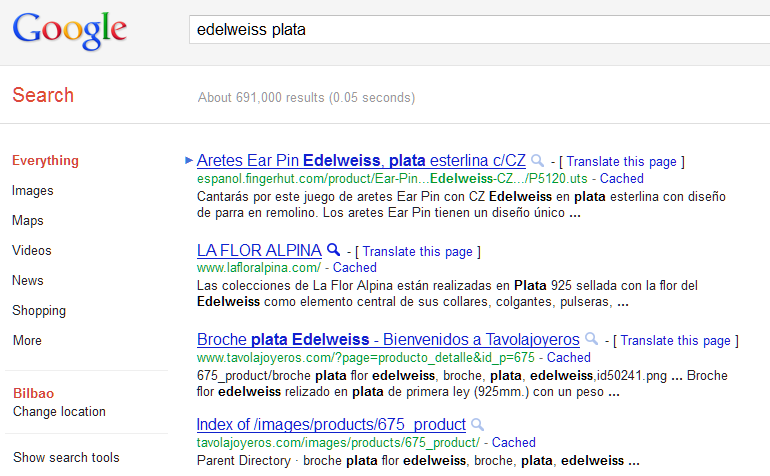
Task: Open Aretes Ear Pin Edelweiss result
Action: (361, 161)
